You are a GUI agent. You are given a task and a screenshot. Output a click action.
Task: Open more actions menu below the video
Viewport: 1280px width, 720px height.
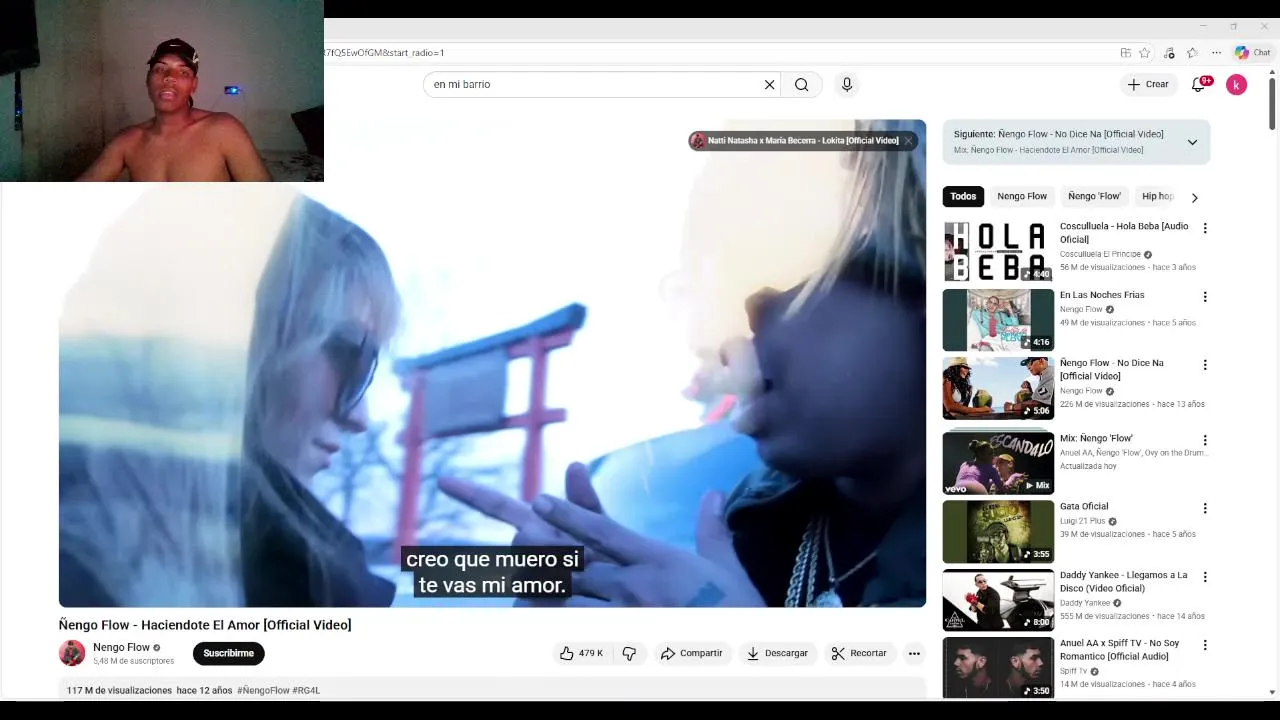[914, 653]
